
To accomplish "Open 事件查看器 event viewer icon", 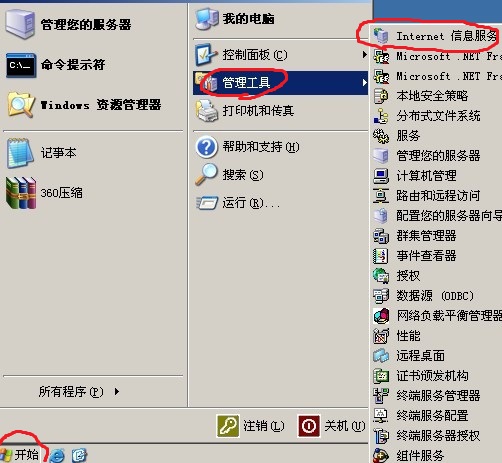I will click(x=381, y=256).
